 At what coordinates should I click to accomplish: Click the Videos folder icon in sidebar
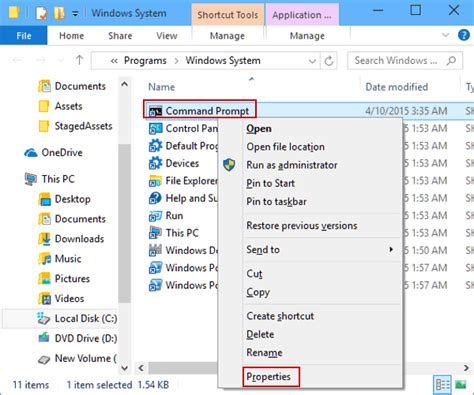click(44, 299)
